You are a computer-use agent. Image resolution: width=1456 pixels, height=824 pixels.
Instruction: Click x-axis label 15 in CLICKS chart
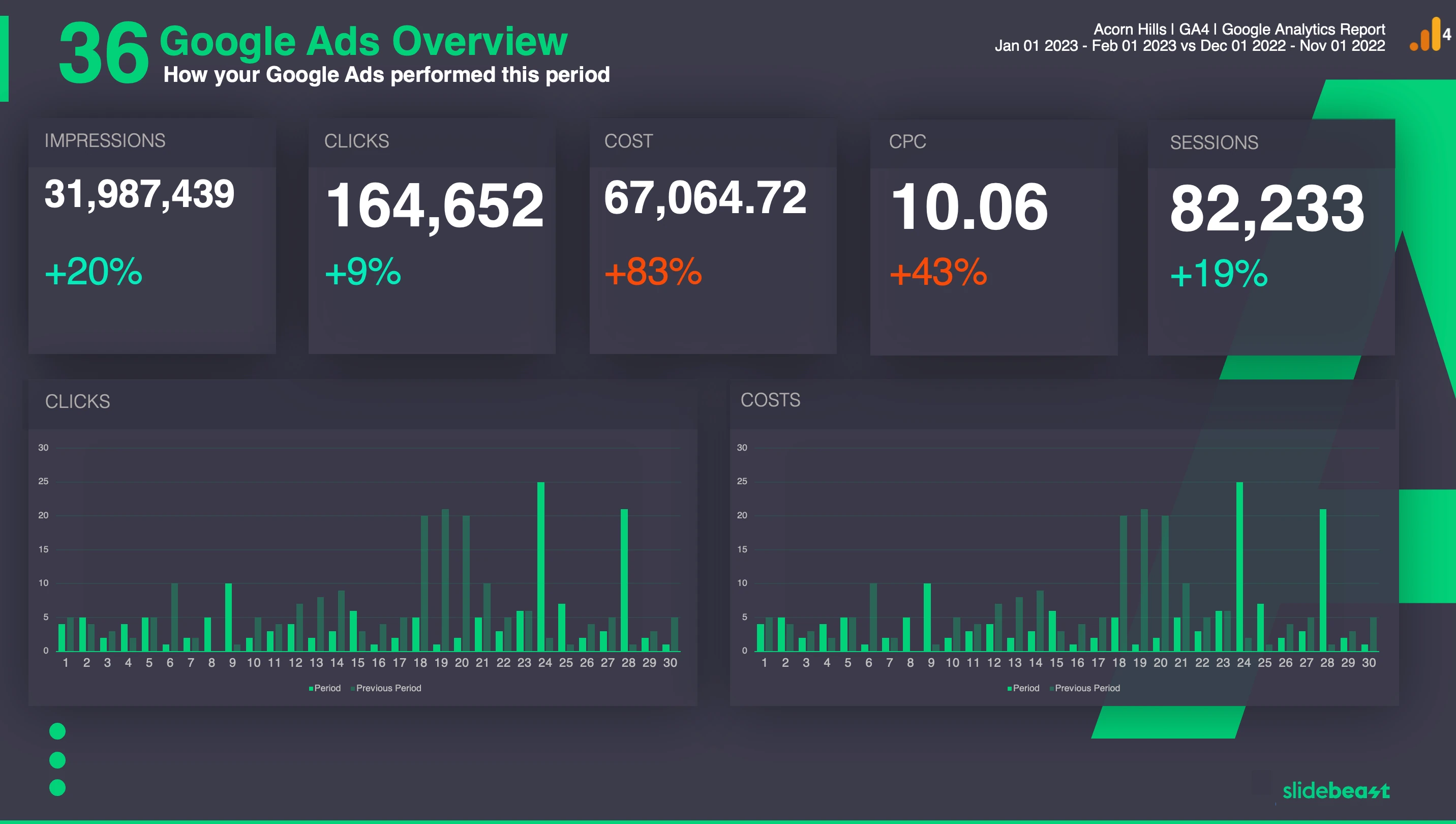(357, 663)
